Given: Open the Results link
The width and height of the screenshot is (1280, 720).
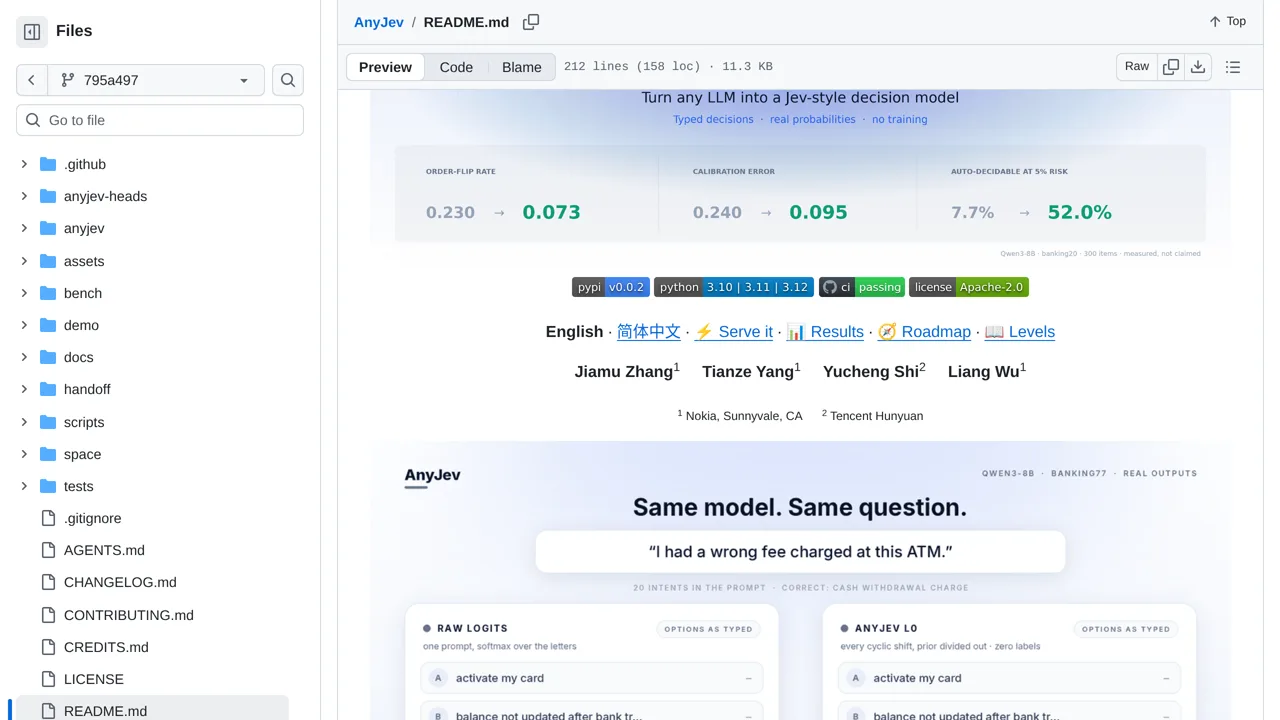Looking at the screenshot, I should (x=825, y=332).
